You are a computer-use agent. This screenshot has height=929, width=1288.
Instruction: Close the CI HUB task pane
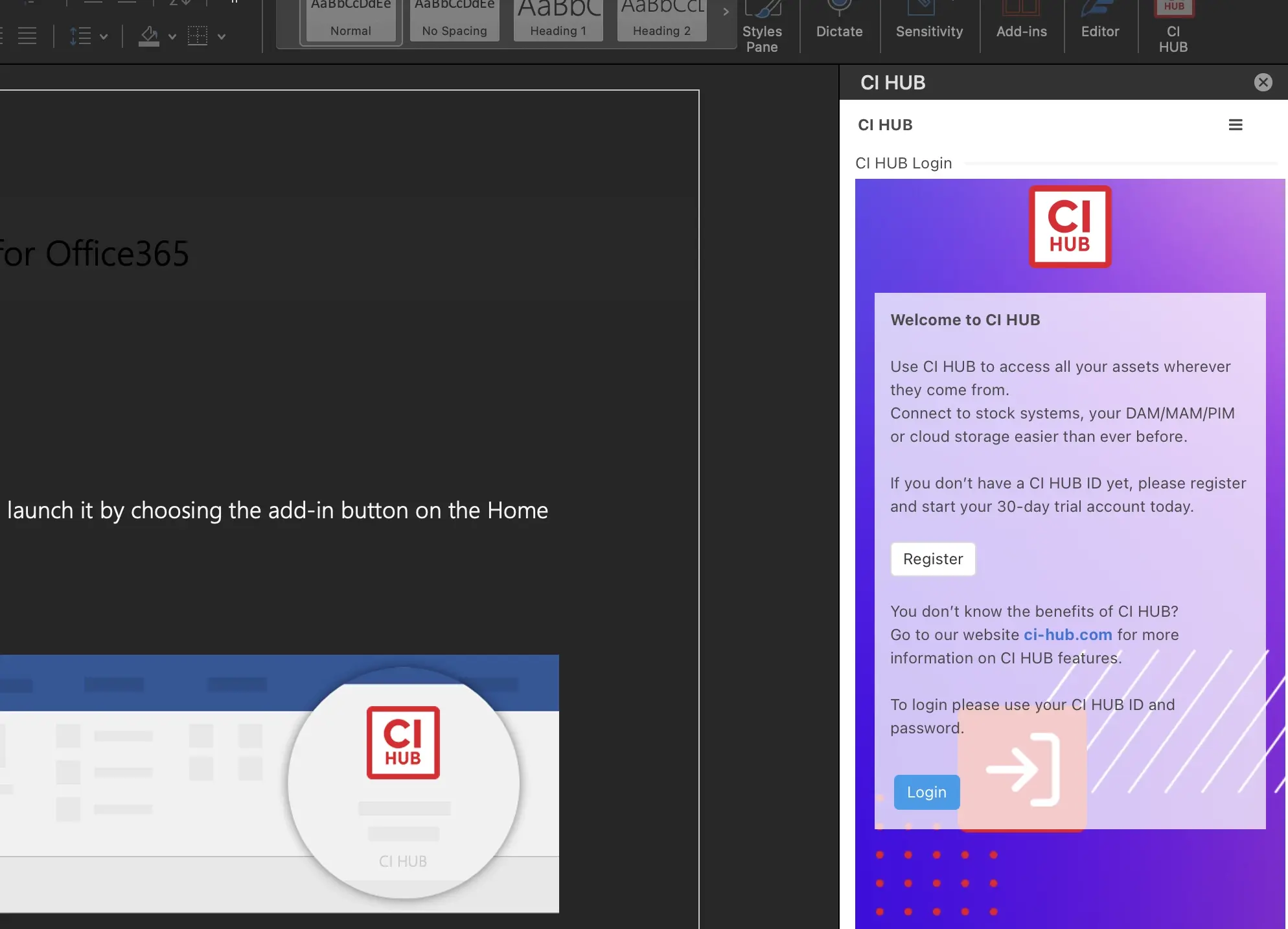[1263, 82]
